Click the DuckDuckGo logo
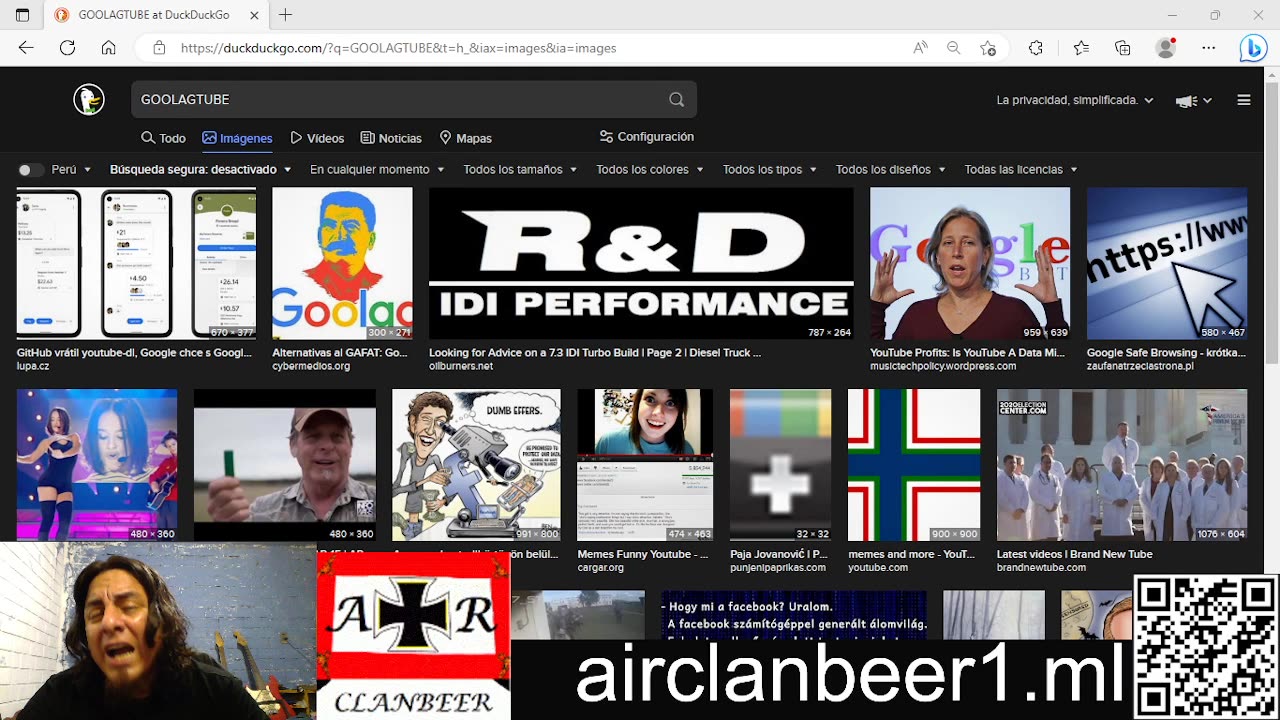The image size is (1280, 720). coord(89,99)
